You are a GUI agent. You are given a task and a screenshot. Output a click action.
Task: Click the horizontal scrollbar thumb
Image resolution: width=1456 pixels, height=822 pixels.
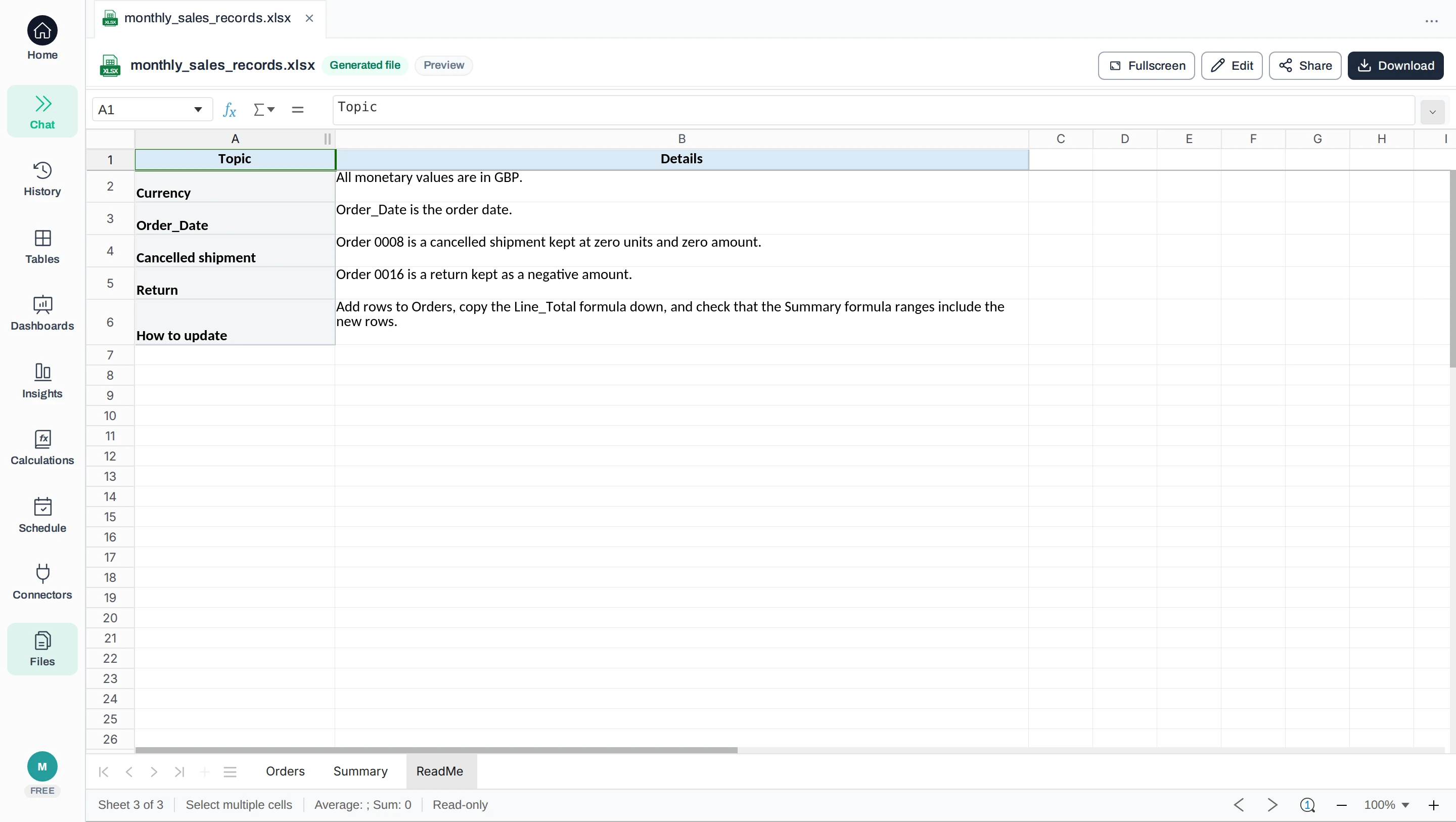click(436, 750)
